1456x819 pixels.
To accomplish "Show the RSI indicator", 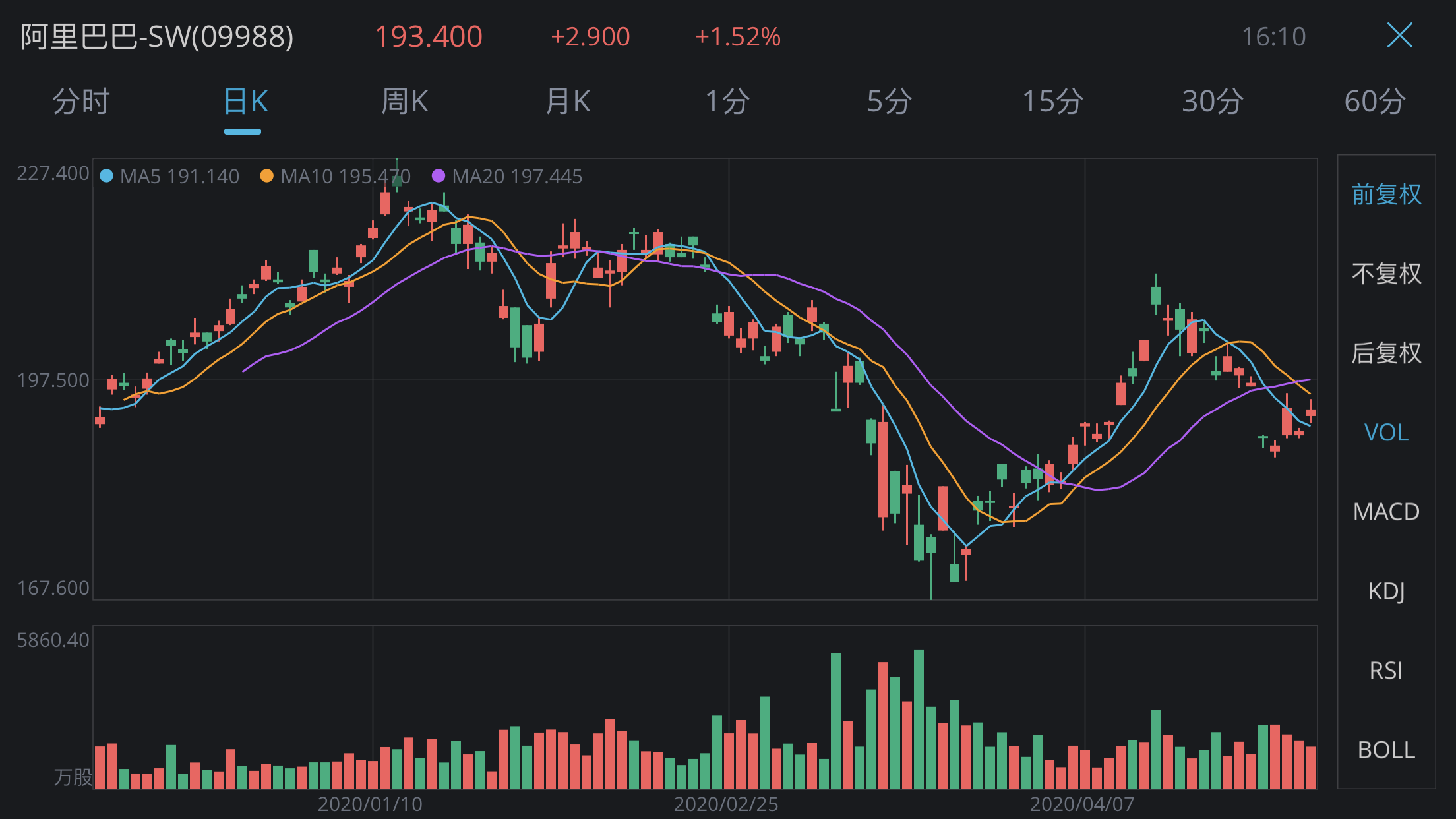I will tap(1386, 671).
